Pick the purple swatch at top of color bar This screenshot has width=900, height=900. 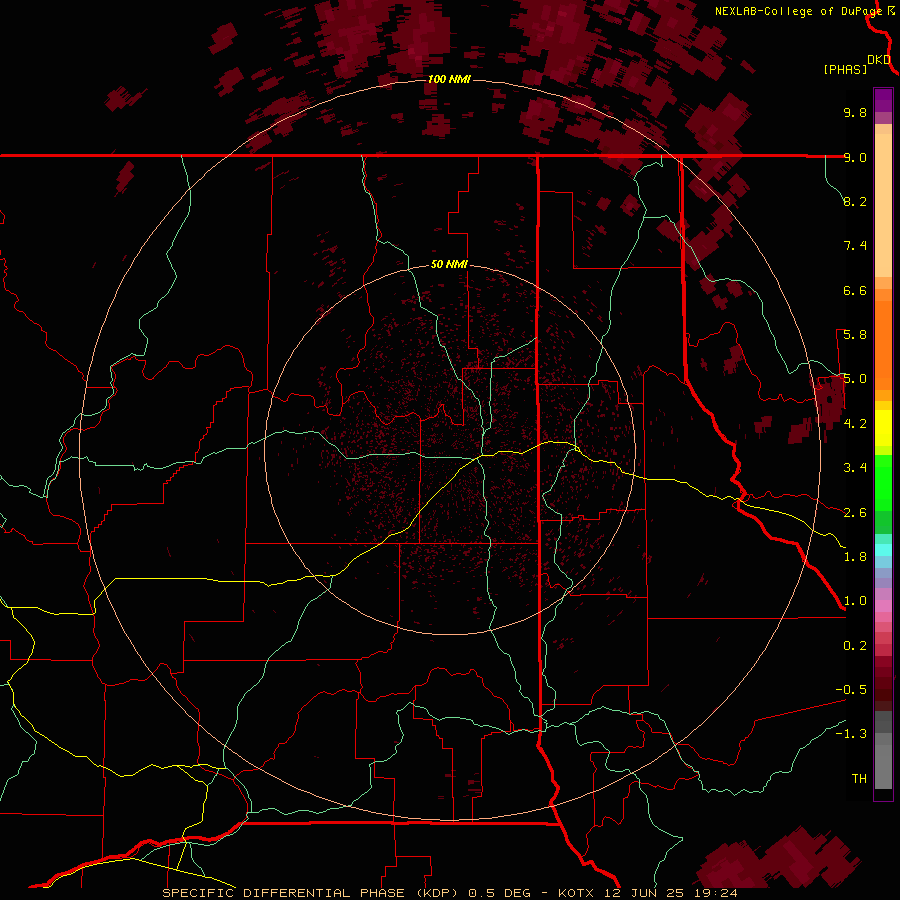pyautogui.click(x=883, y=100)
